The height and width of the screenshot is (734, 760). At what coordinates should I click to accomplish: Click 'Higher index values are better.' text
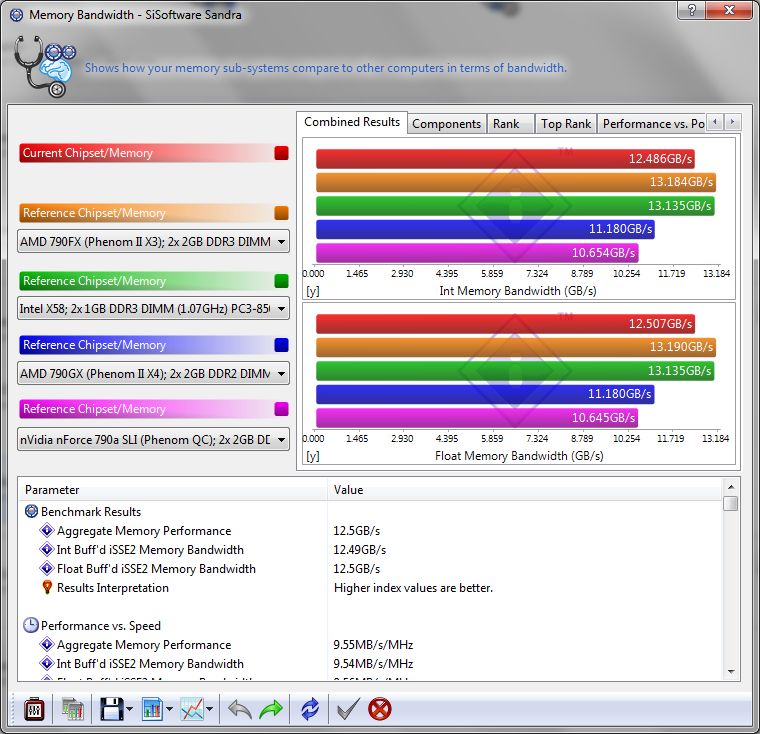(x=413, y=588)
